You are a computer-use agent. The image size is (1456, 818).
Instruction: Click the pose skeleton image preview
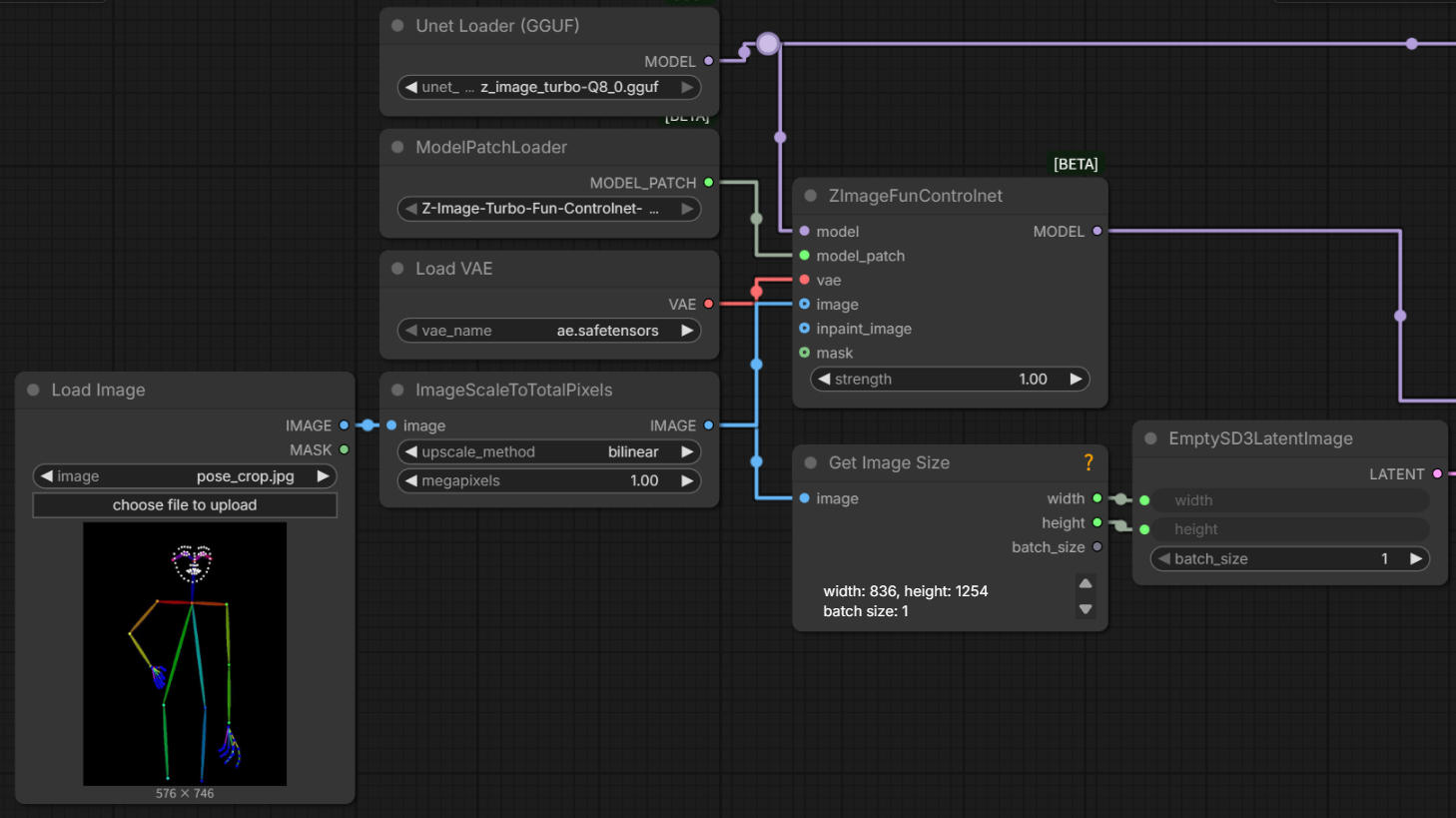click(185, 653)
